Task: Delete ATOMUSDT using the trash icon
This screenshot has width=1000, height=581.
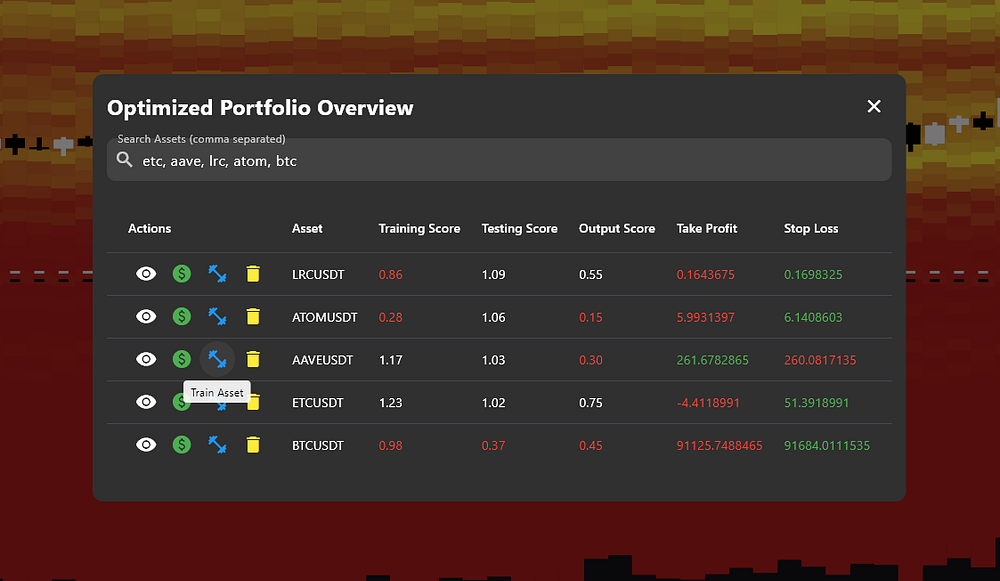Action: click(253, 317)
